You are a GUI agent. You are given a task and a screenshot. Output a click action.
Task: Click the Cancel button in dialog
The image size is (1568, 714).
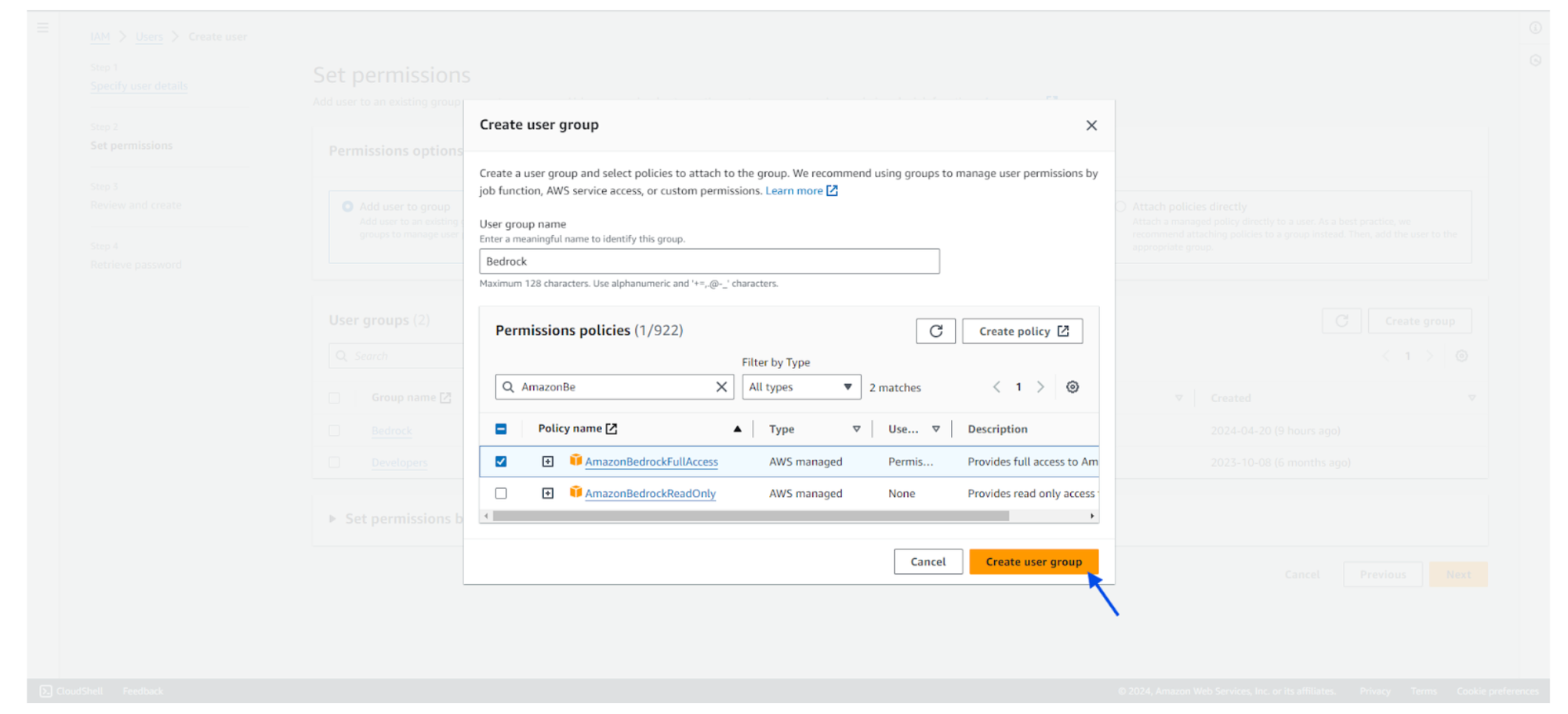(x=927, y=562)
